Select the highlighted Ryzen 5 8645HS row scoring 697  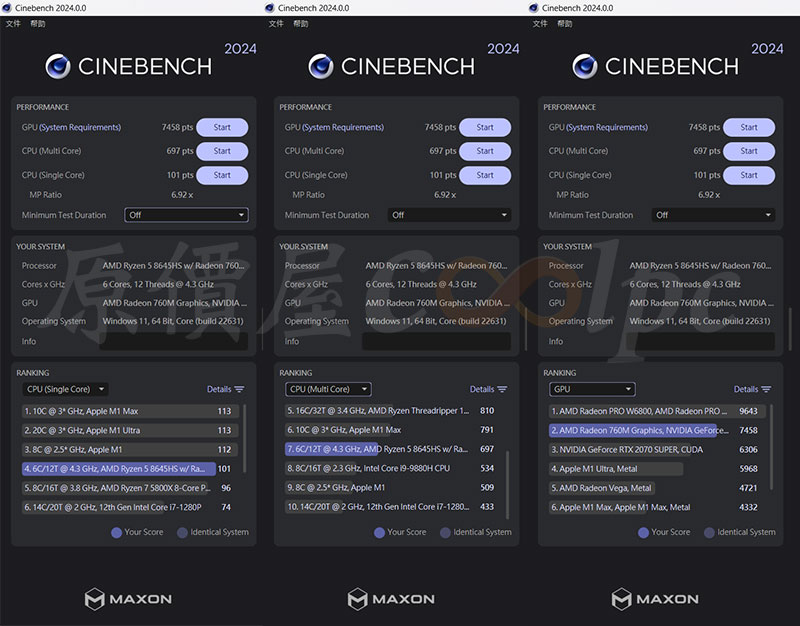pos(390,449)
